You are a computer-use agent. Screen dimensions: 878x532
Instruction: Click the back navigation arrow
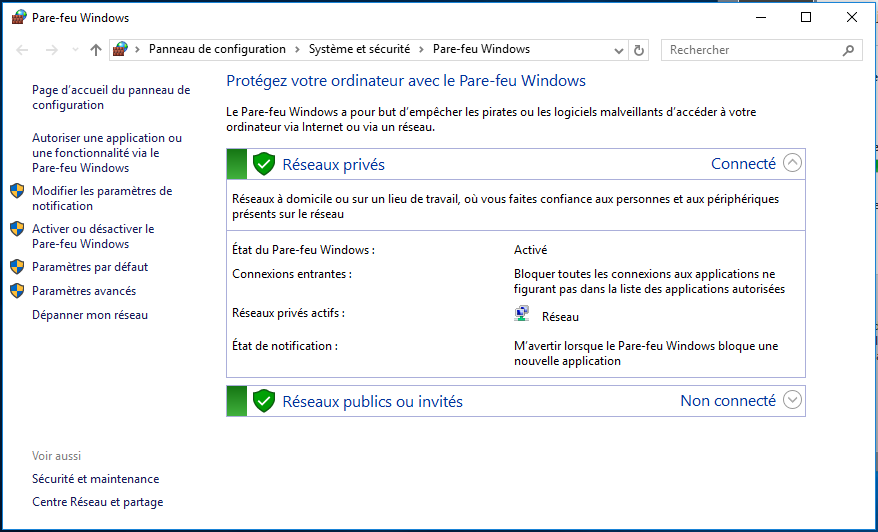coord(22,50)
